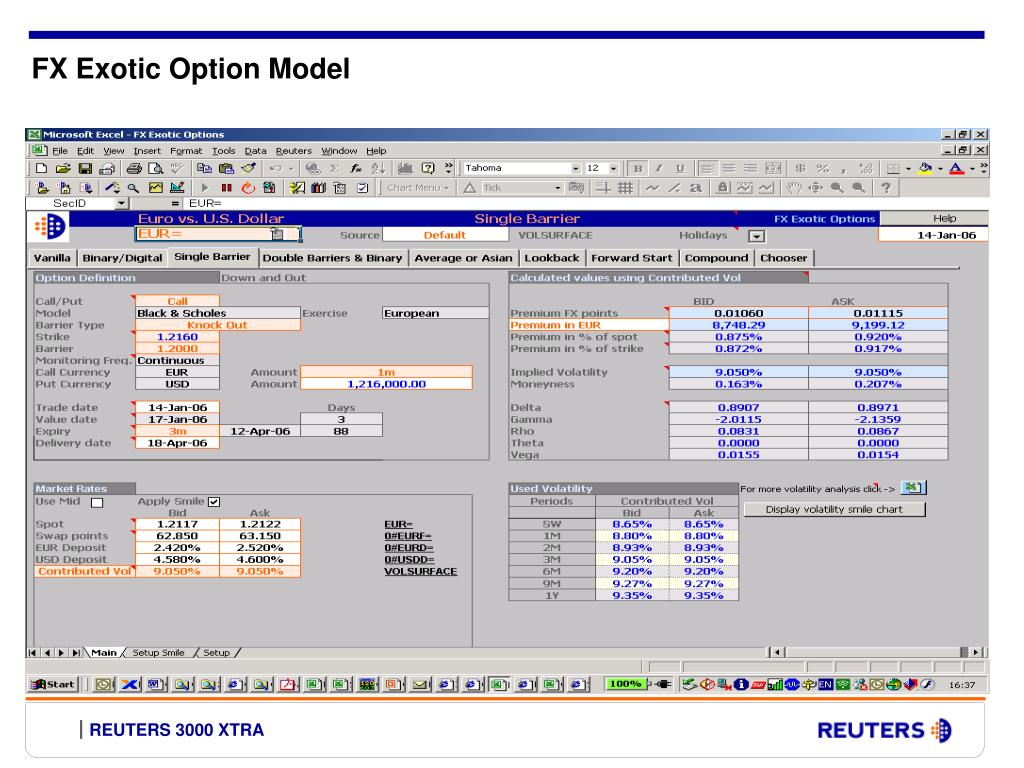1024x768 pixels.
Task: Switch to the Vanilla tab
Action: (x=52, y=258)
